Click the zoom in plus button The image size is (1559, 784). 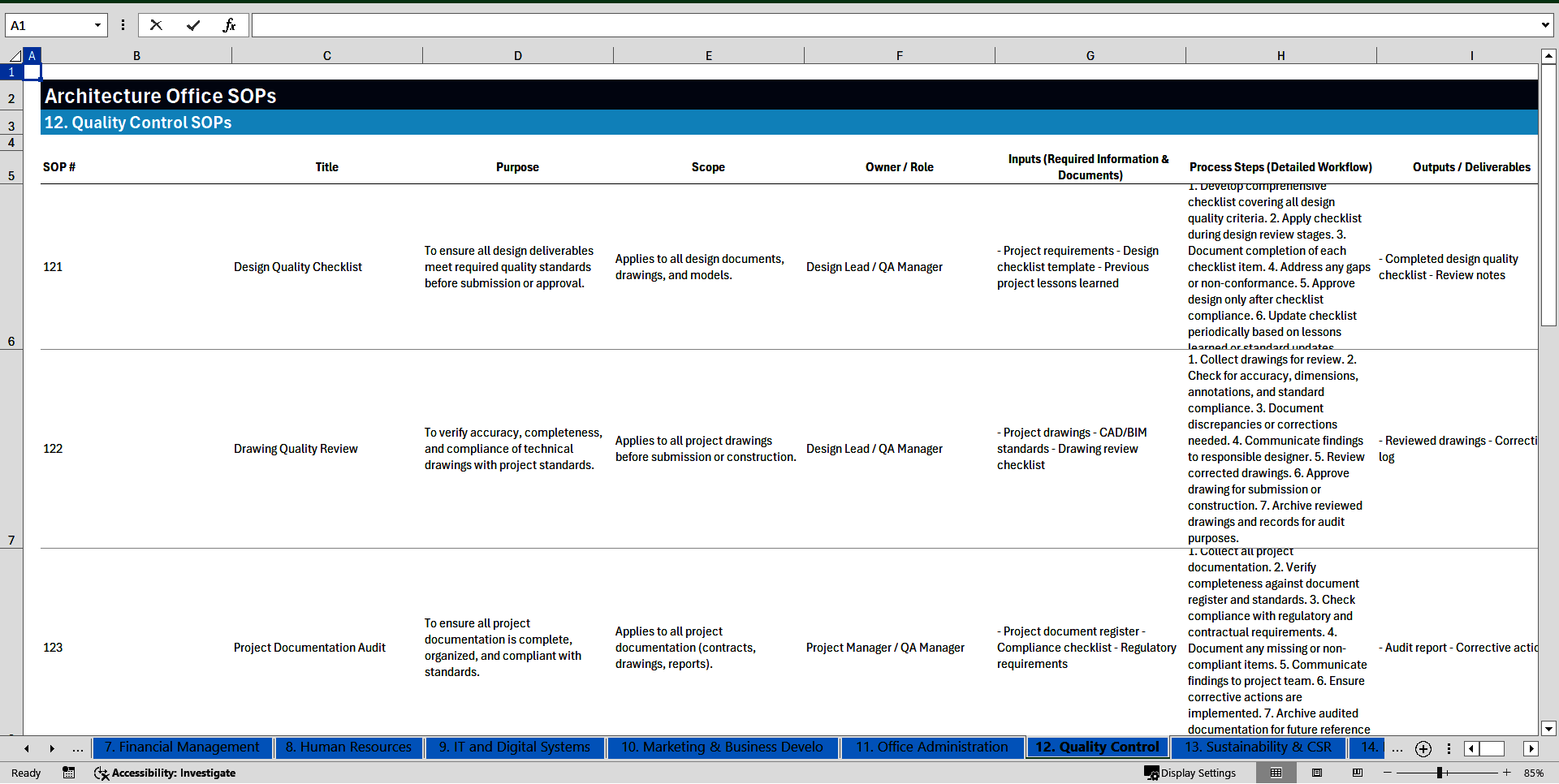1507,773
